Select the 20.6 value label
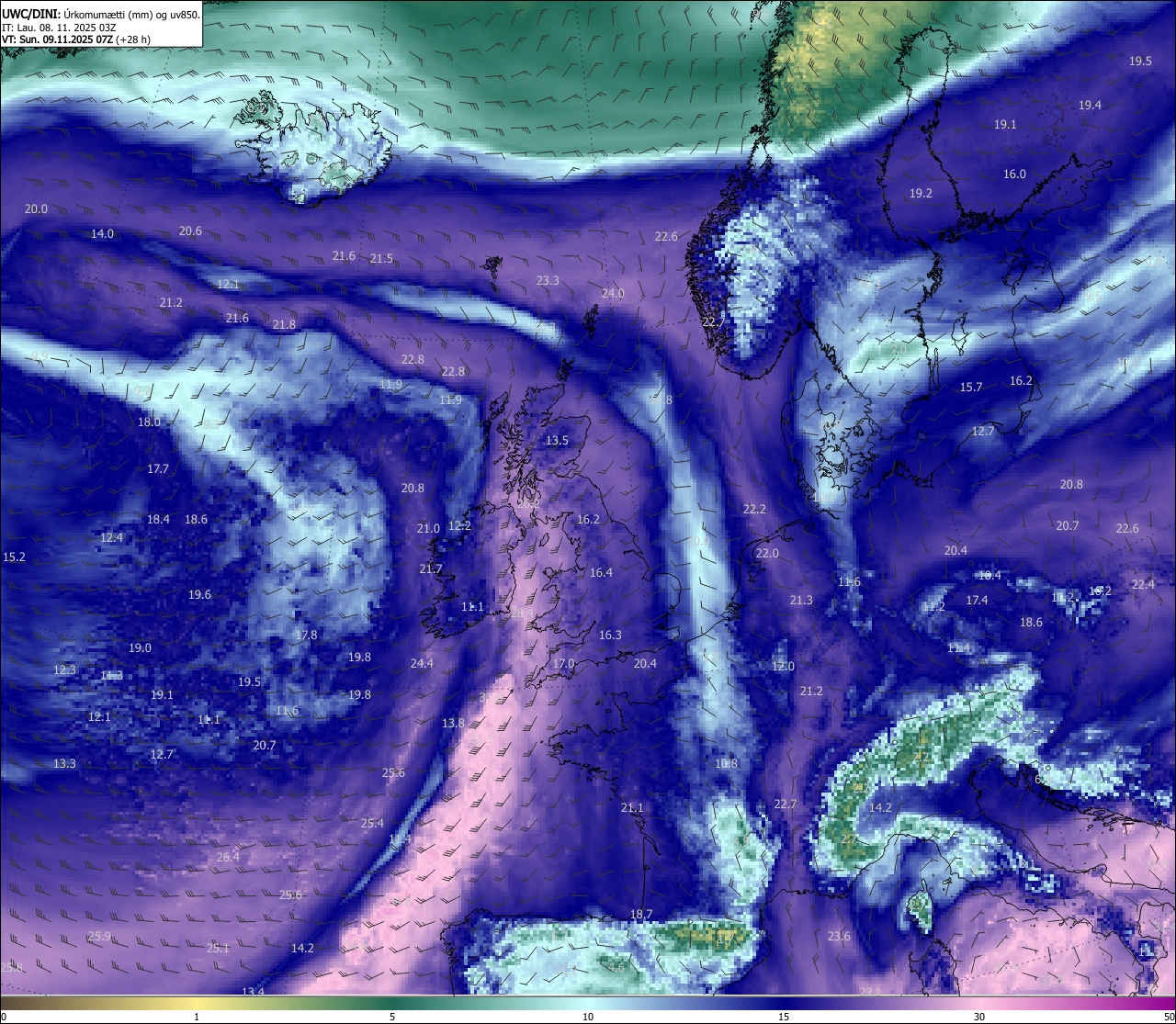Screen dimensions: 1176x1024 click(190, 231)
